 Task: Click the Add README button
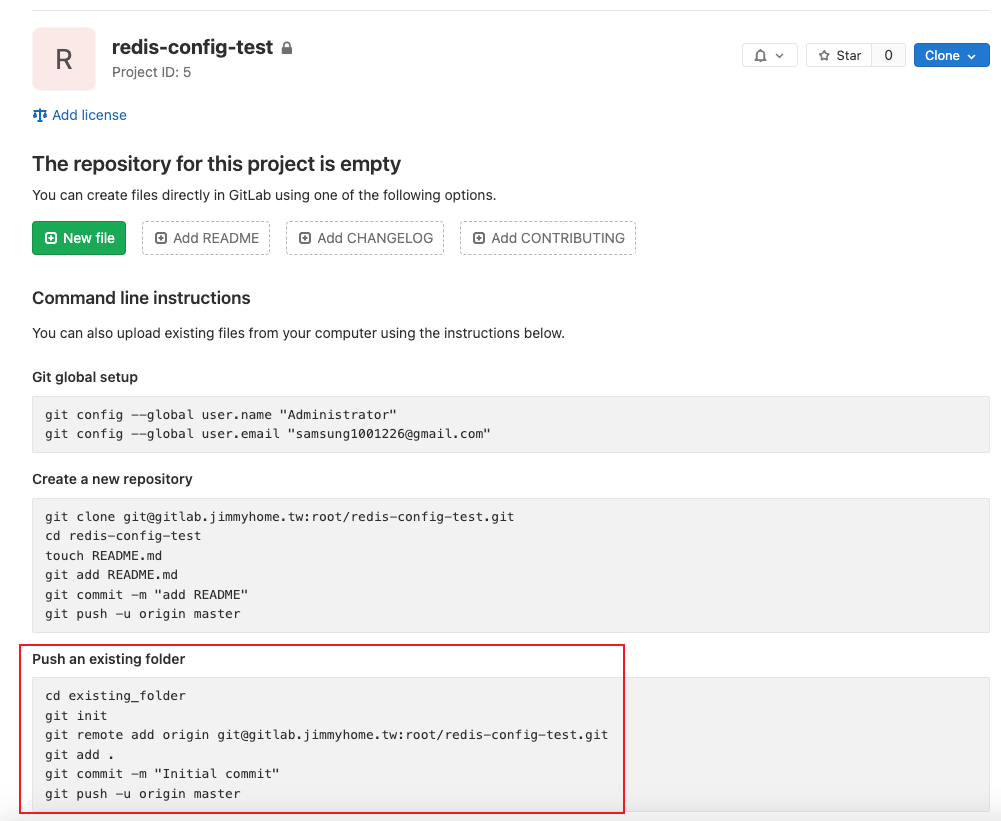[206, 238]
